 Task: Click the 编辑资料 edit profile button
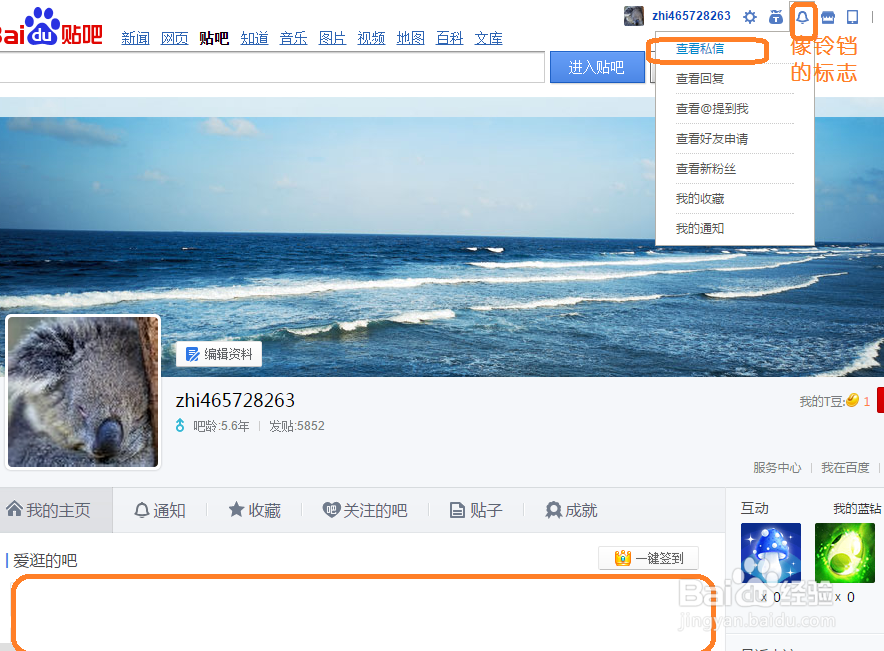tap(219, 354)
